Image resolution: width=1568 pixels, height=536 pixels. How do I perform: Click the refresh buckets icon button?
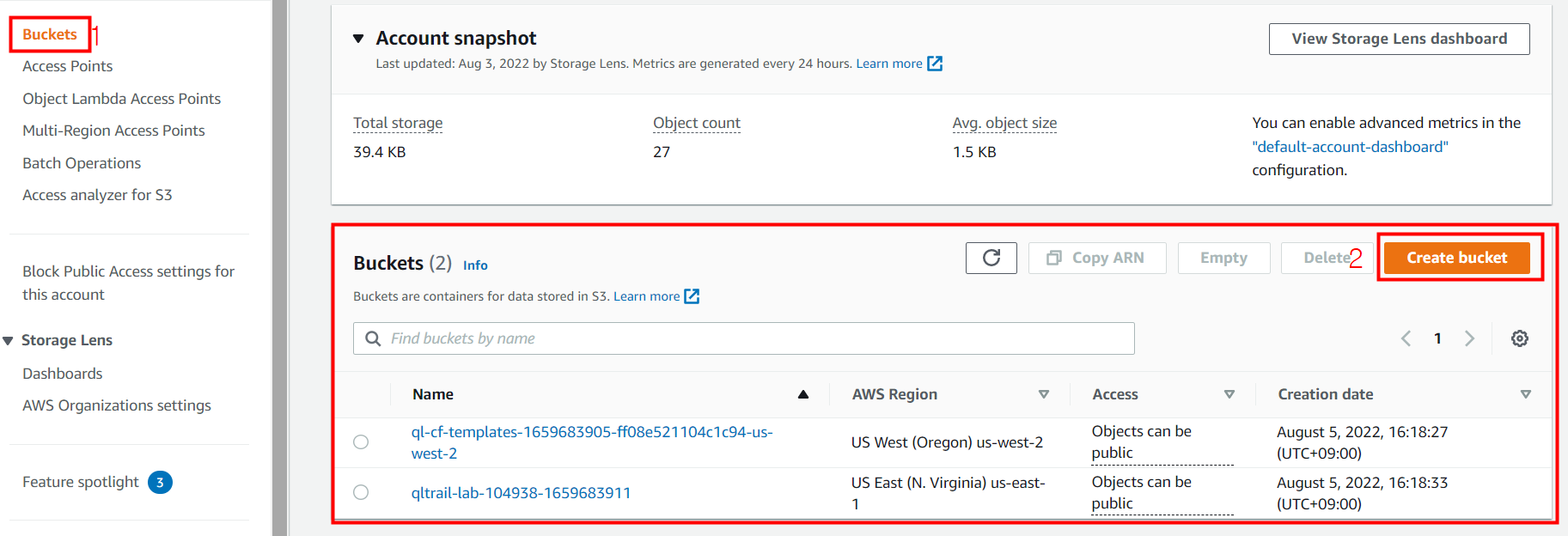click(991, 258)
